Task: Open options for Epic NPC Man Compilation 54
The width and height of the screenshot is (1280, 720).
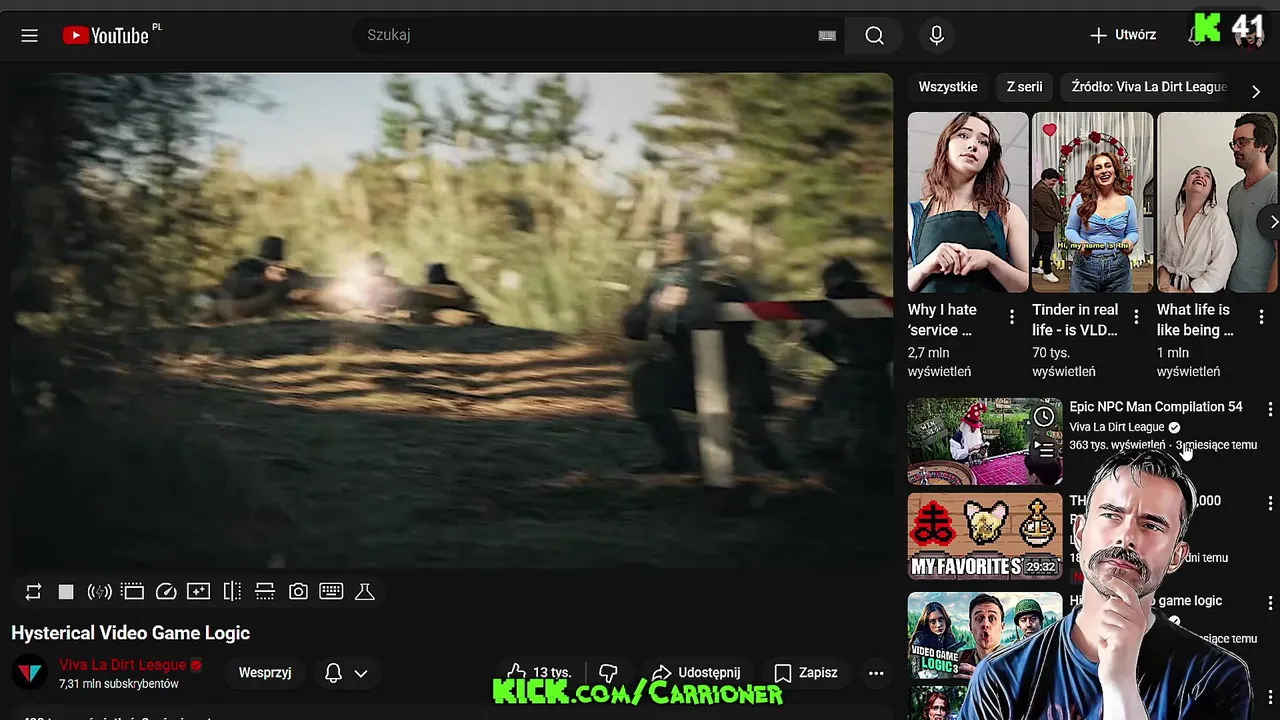Action: 1270,410
